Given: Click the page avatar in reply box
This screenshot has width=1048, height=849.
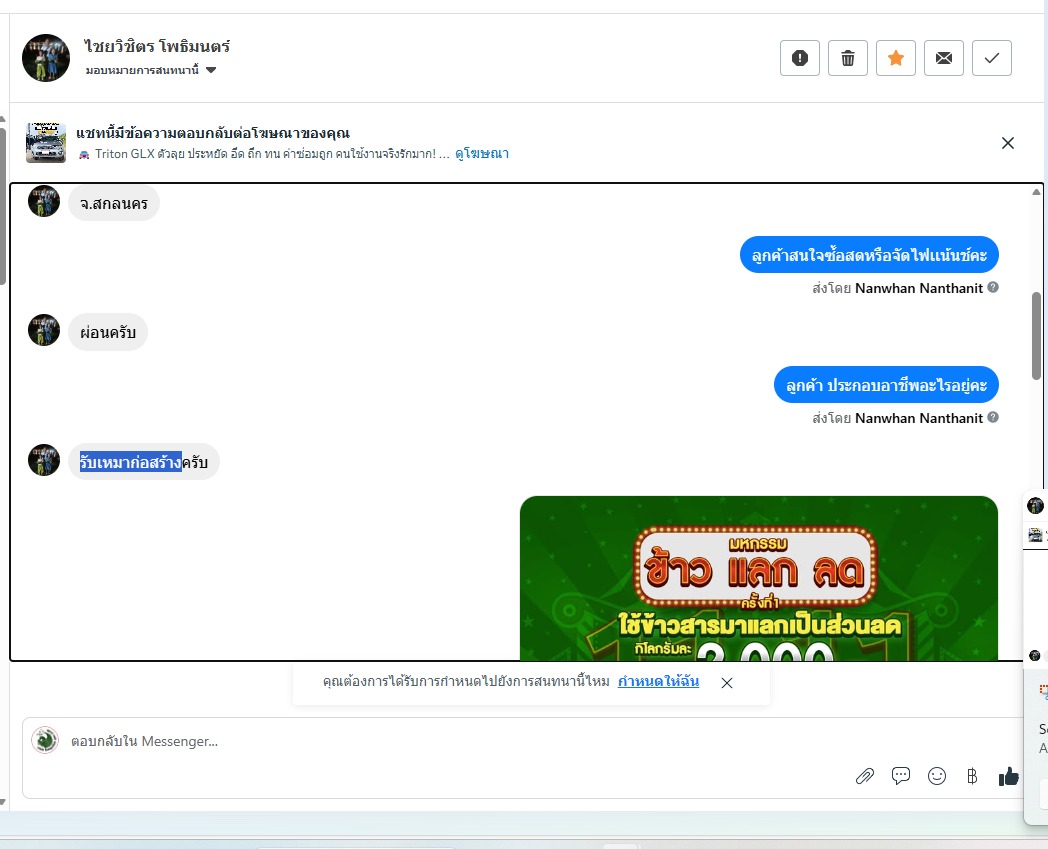Looking at the screenshot, I should click(45, 741).
